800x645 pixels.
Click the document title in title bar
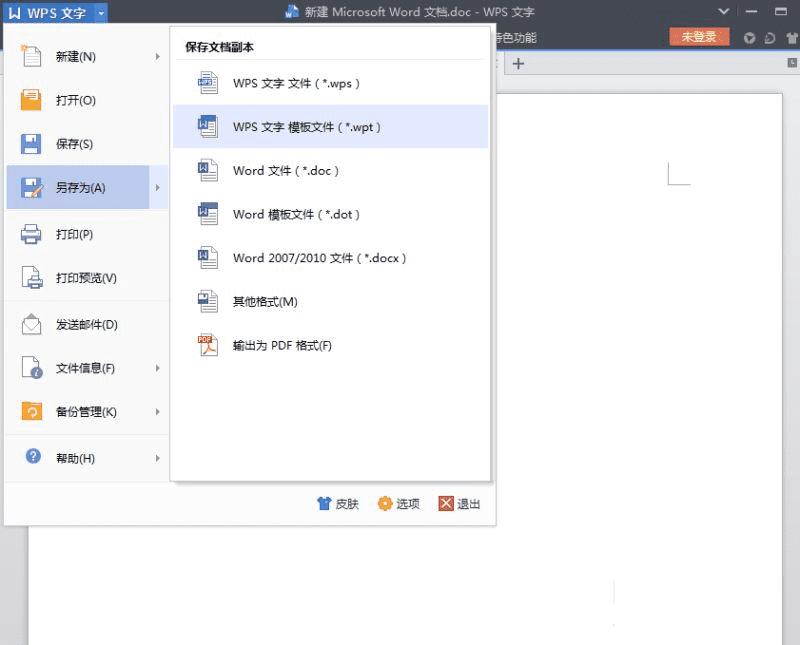(419, 12)
